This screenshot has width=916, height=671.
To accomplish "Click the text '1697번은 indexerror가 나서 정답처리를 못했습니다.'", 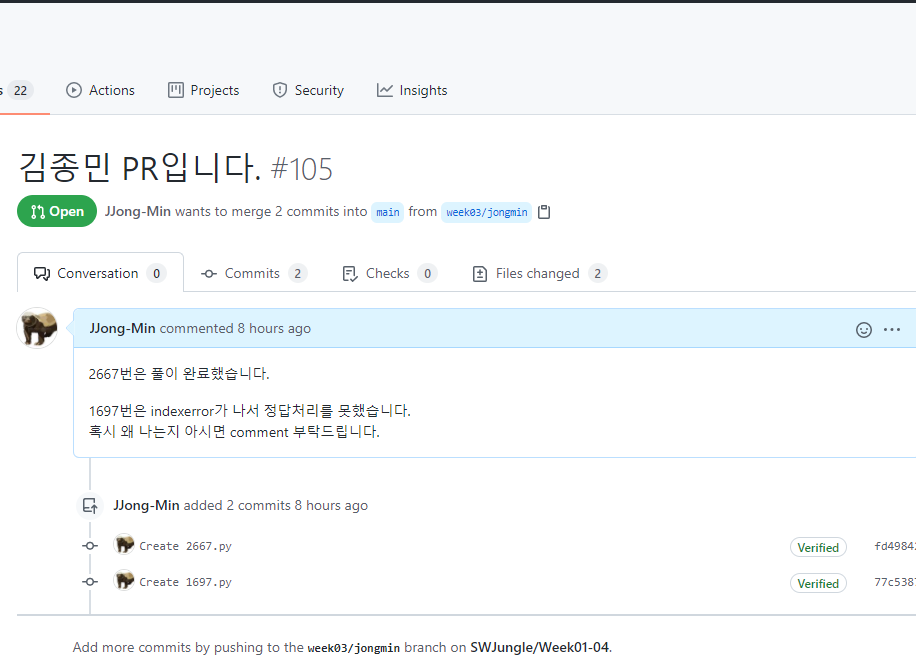I will coord(249,411).
